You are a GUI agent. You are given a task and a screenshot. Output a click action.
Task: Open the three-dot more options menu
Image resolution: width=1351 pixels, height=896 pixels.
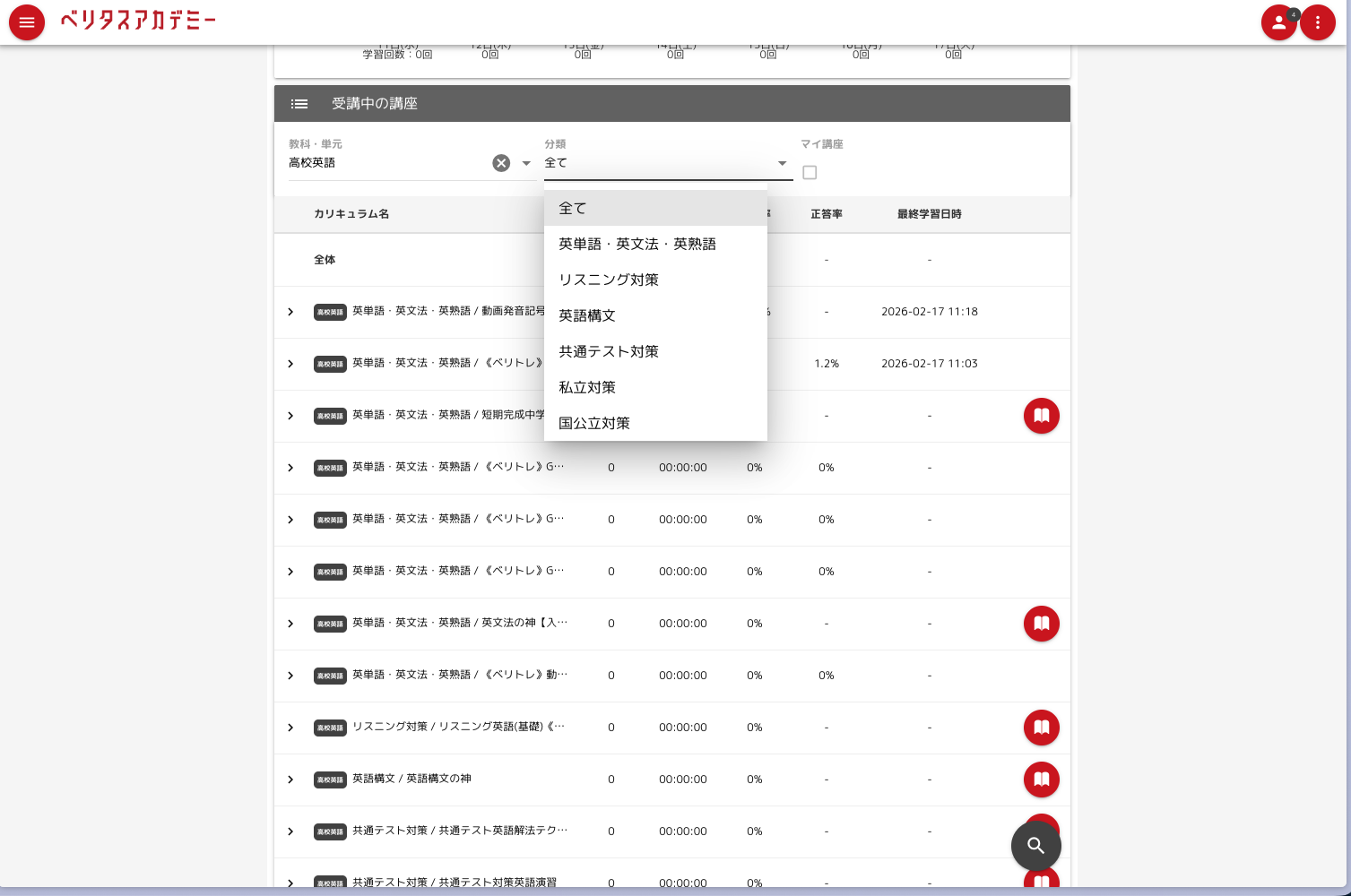[x=1317, y=22]
